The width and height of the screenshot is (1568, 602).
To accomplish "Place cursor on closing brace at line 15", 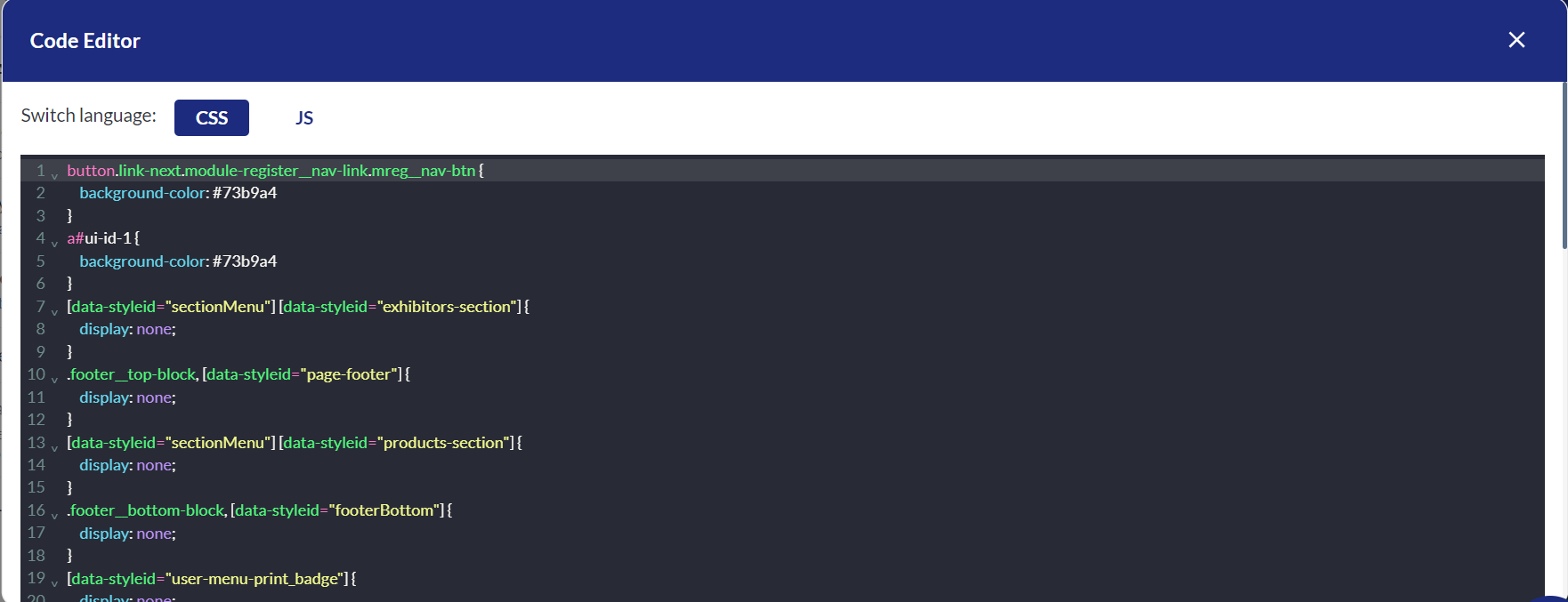I will pyautogui.click(x=69, y=487).
